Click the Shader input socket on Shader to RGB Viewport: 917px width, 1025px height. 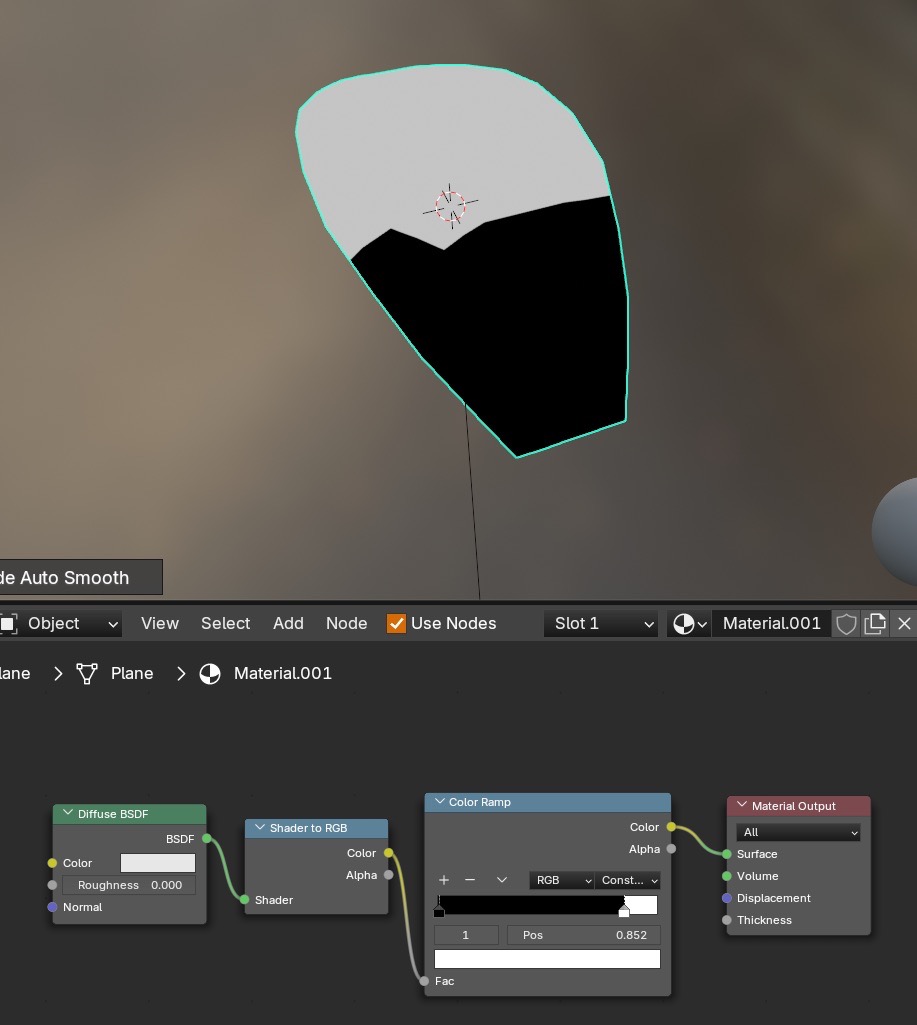point(244,899)
